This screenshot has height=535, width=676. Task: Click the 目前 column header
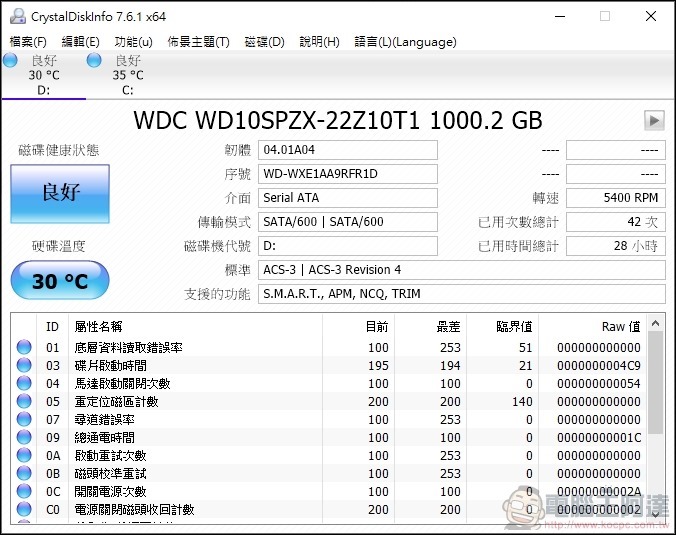(358, 326)
